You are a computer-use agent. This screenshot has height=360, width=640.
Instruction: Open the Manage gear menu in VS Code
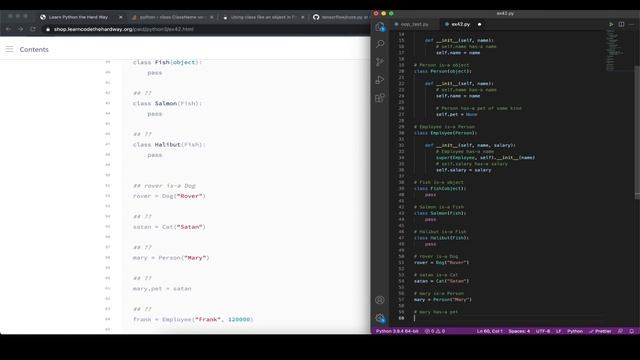[x=380, y=318]
